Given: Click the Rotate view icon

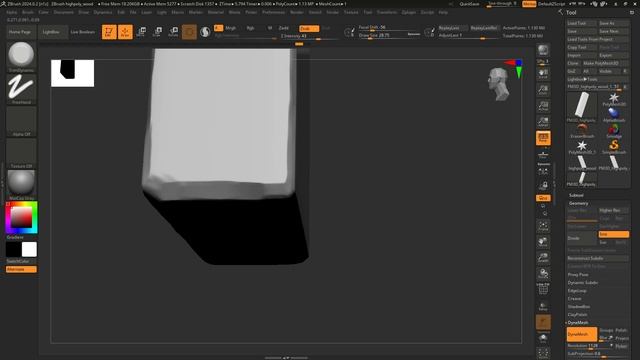Looking at the screenshot, I should click(x=543, y=273).
